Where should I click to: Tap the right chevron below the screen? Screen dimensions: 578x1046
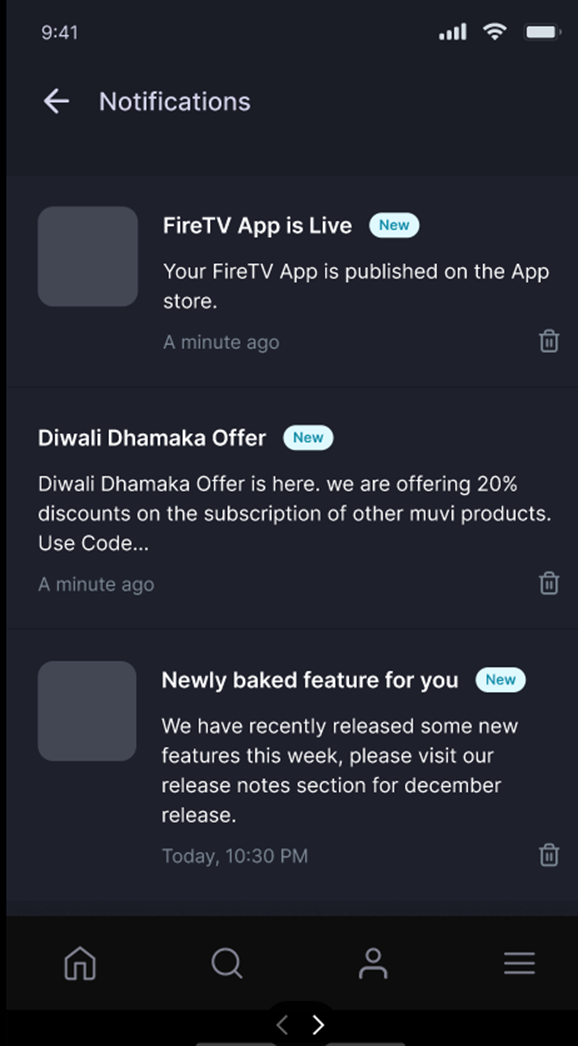(x=318, y=1025)
